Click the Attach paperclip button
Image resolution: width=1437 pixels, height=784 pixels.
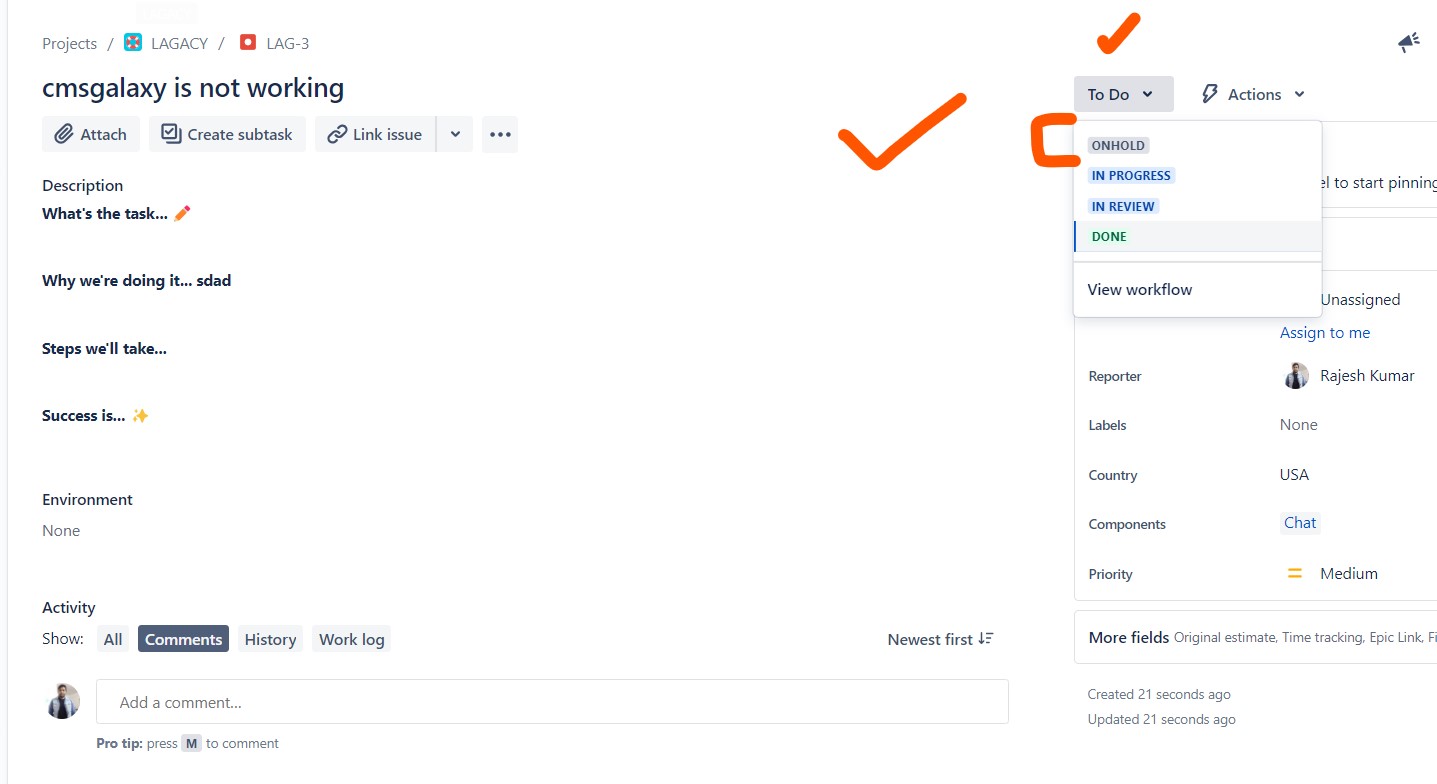[x=90, y=135]
